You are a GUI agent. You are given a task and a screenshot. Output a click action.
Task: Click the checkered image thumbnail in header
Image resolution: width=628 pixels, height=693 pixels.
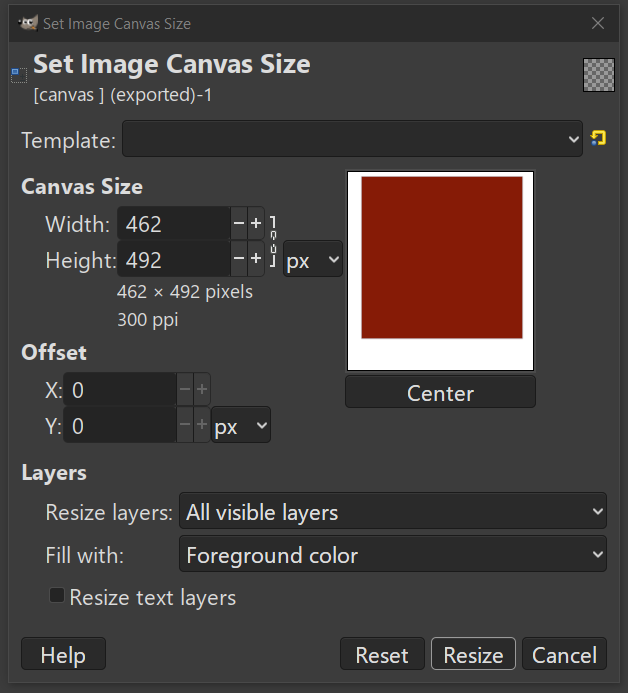click(x=598, y=75)
